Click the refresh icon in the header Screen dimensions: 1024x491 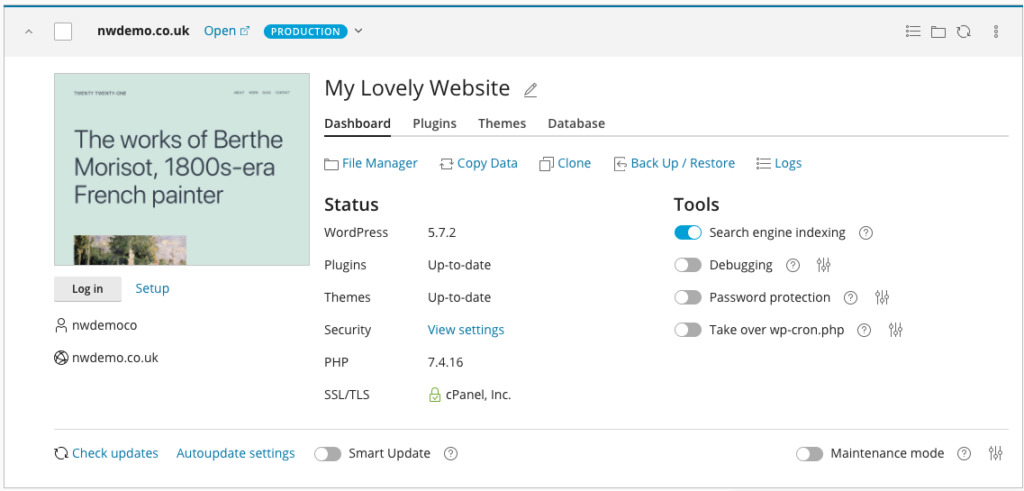click(963, 31)
